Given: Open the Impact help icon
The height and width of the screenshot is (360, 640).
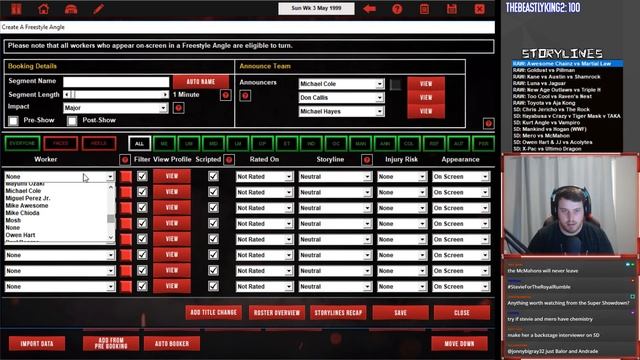Looking at the screenshot, I should coord(178,108).
